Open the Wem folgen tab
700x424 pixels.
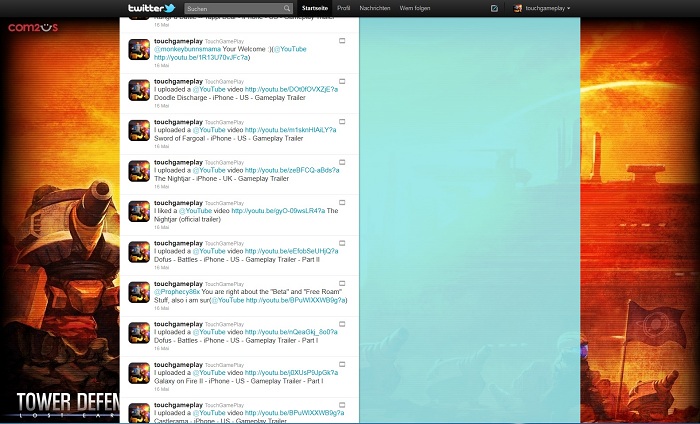tap(415, 8)
